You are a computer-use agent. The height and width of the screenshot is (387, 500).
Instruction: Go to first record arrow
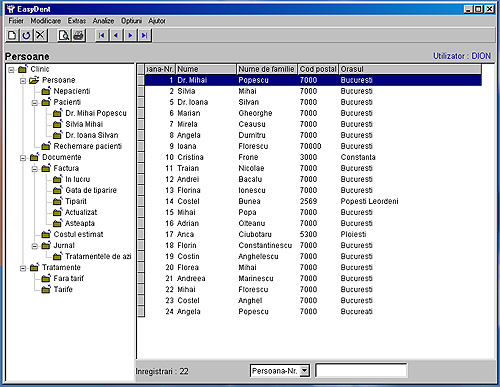click(x=102, y=35)
